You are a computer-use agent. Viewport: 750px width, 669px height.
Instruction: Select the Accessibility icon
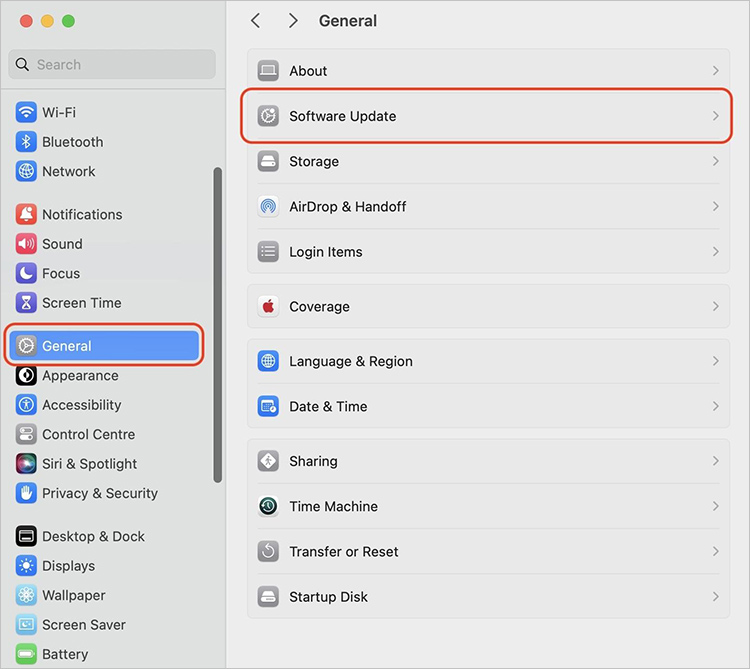point(26,405)
